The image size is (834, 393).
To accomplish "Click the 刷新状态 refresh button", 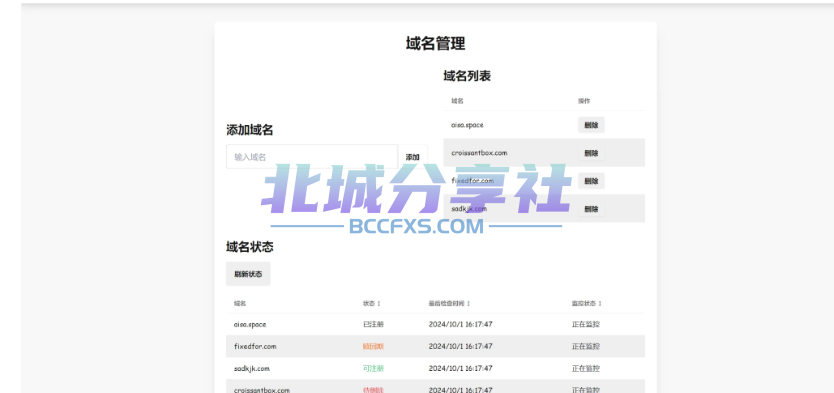I will click(x=248, y=274).
